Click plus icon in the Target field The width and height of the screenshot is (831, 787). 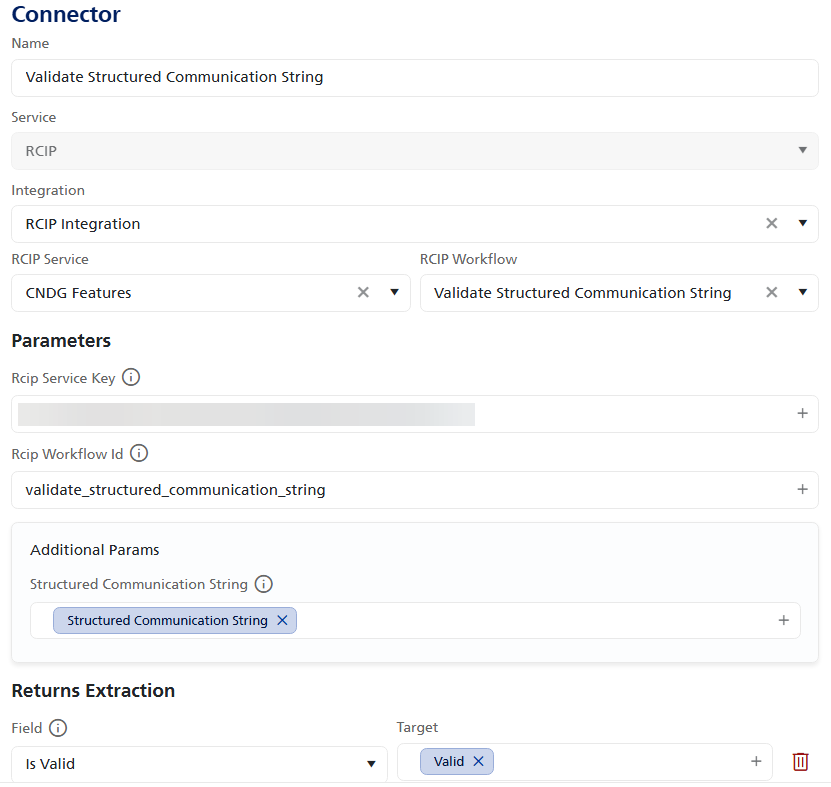756,762
